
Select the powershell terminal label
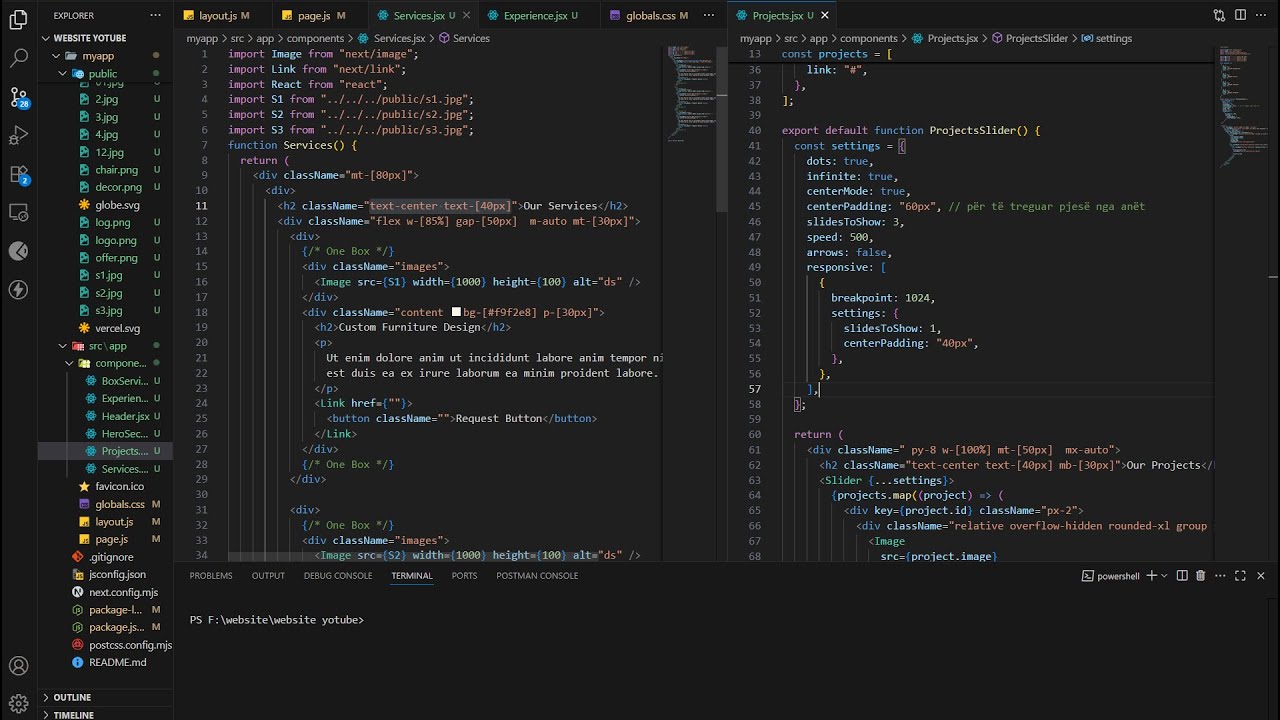[1111, 576]
